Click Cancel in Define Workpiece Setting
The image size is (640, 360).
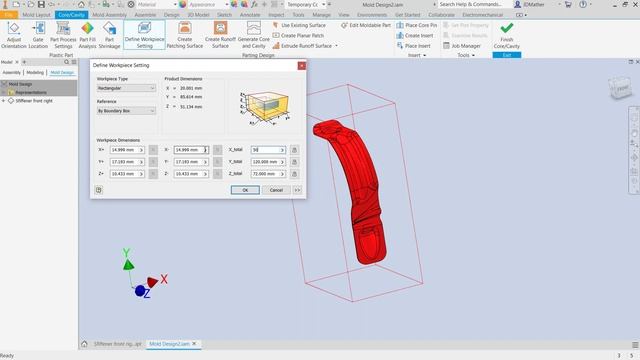coord(276,190)
